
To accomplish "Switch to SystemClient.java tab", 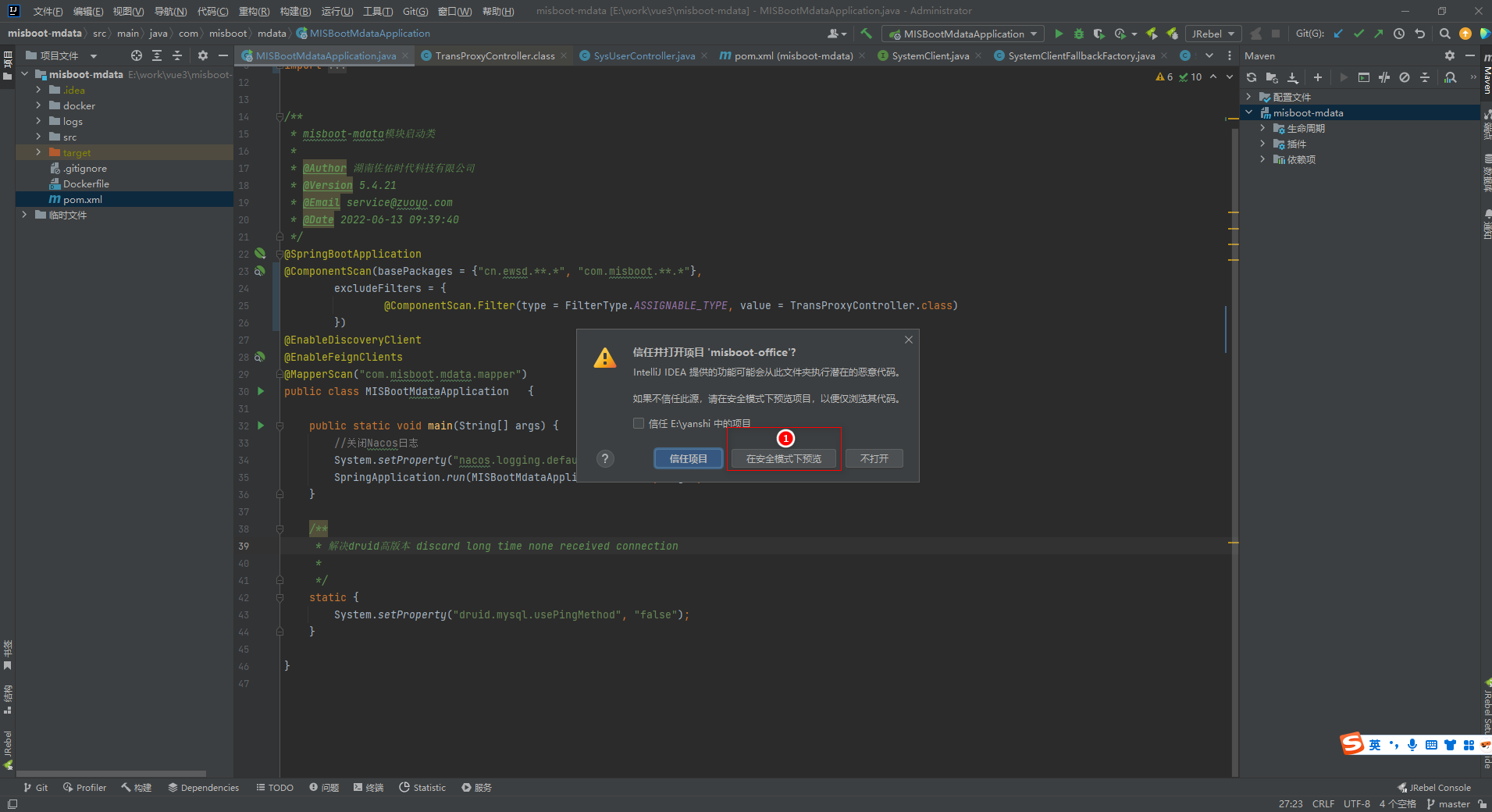I will pos(930,55).
